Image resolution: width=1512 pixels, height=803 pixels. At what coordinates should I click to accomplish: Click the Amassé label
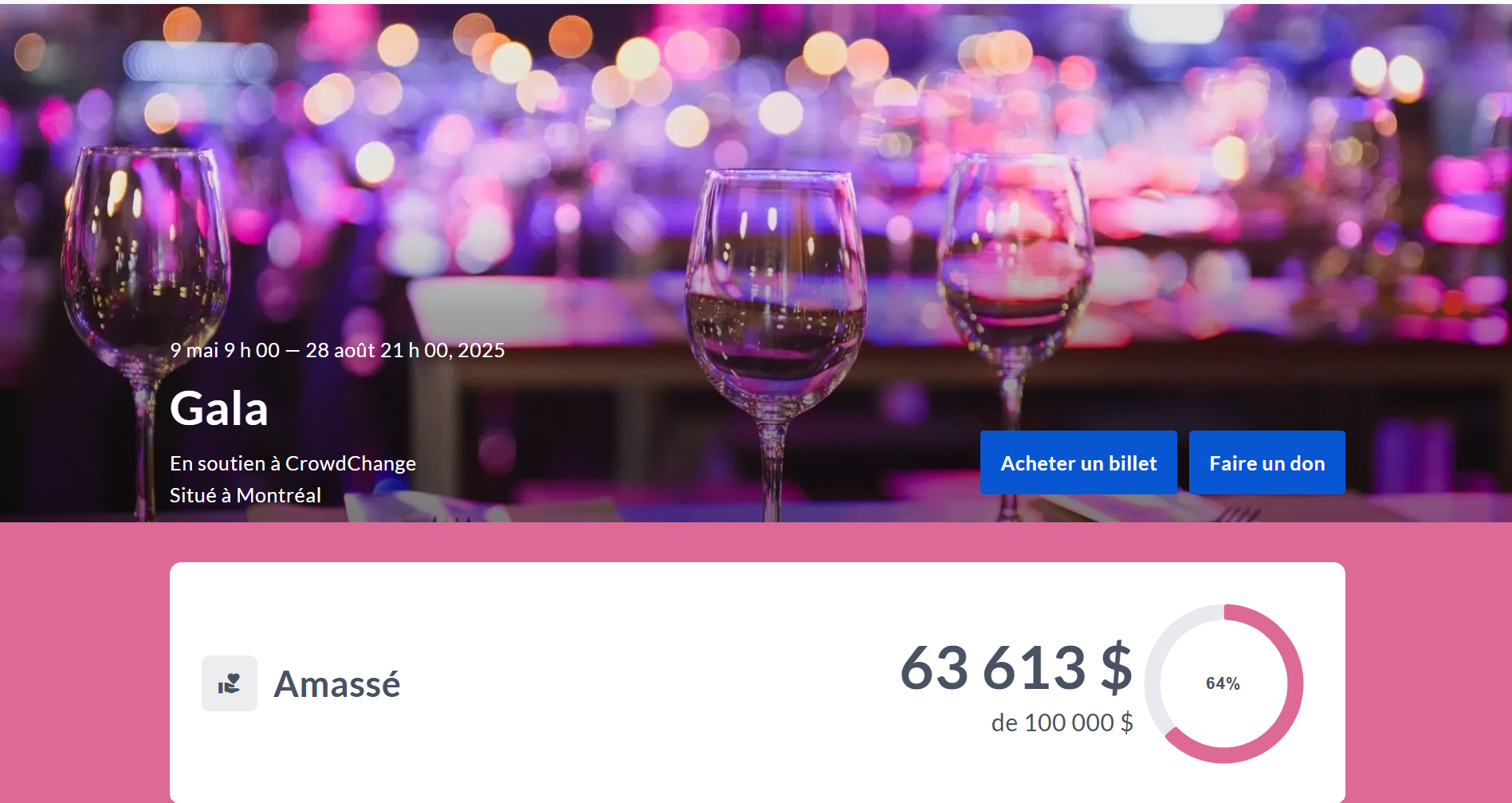coord(336,684)
